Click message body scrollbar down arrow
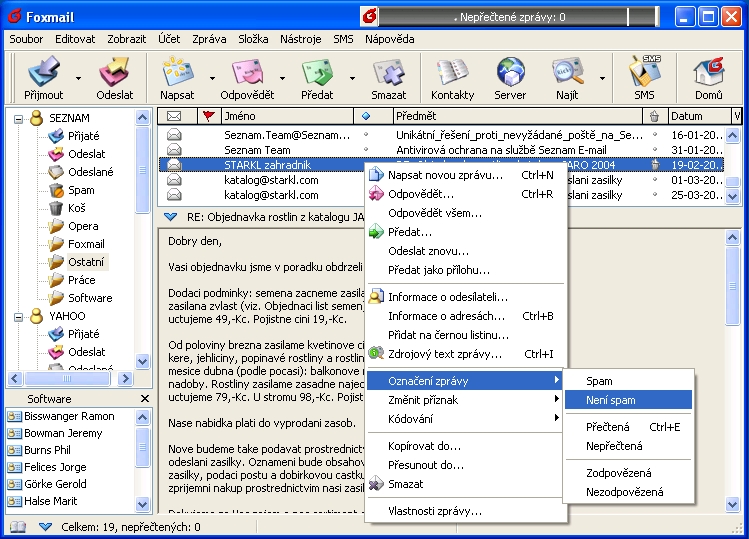This screenshot has width=749, height=539. [733, 504]
